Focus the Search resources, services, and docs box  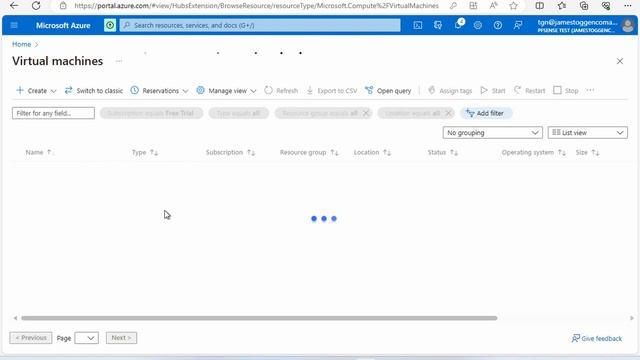click(260, 25)
